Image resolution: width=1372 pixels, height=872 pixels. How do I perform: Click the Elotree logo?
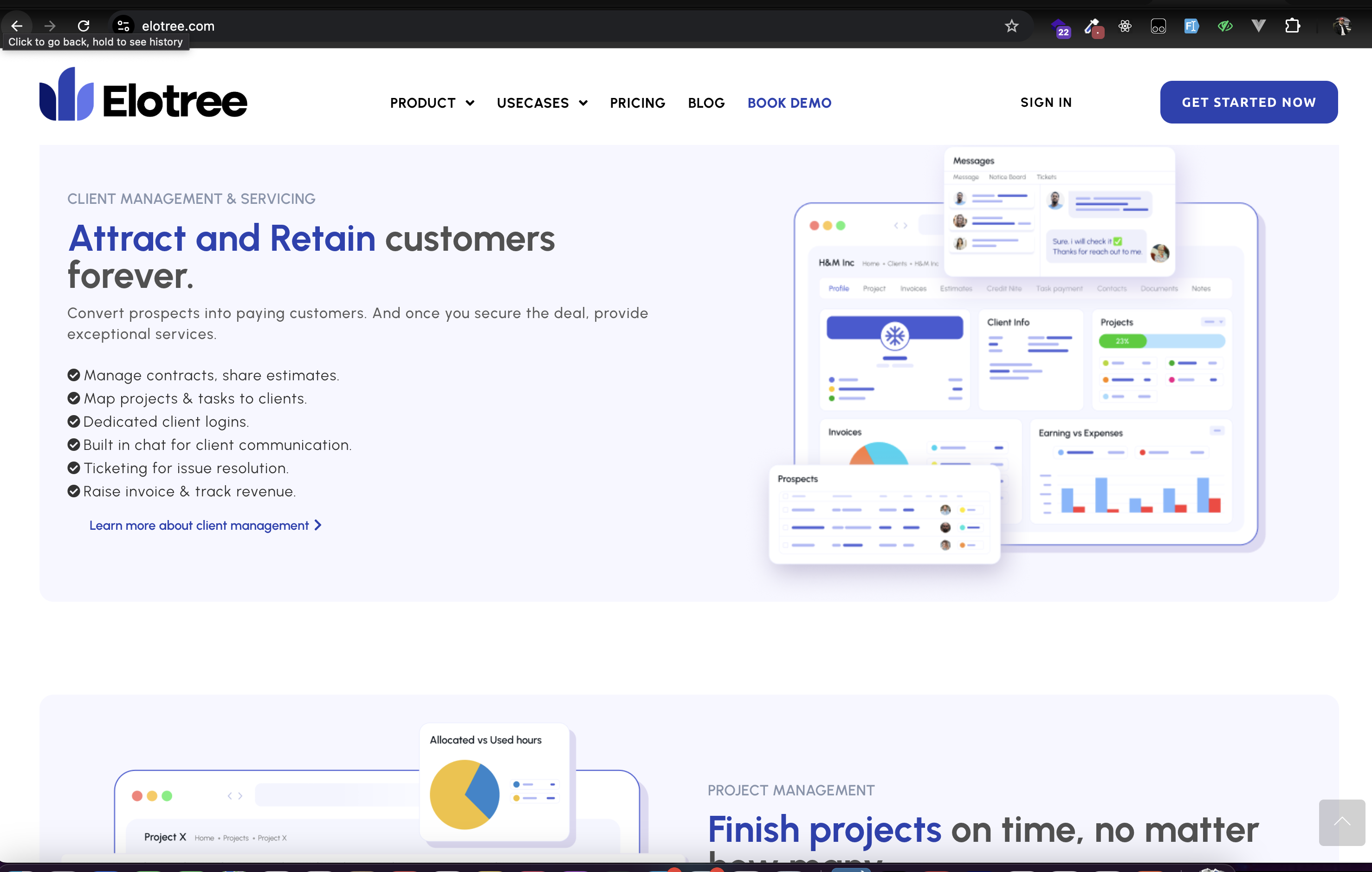coord(143,94)
